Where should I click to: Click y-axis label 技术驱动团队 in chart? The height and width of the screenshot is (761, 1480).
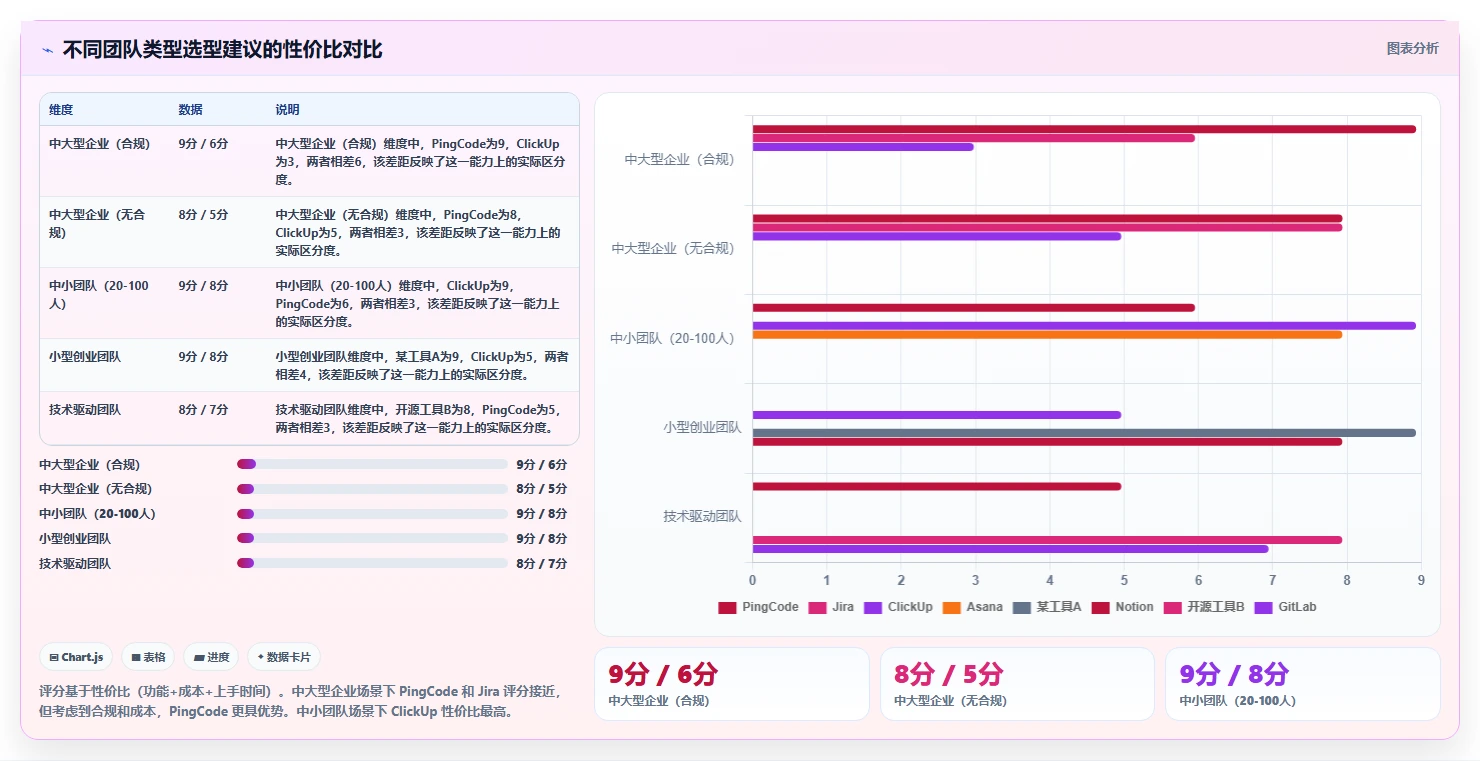702,516
